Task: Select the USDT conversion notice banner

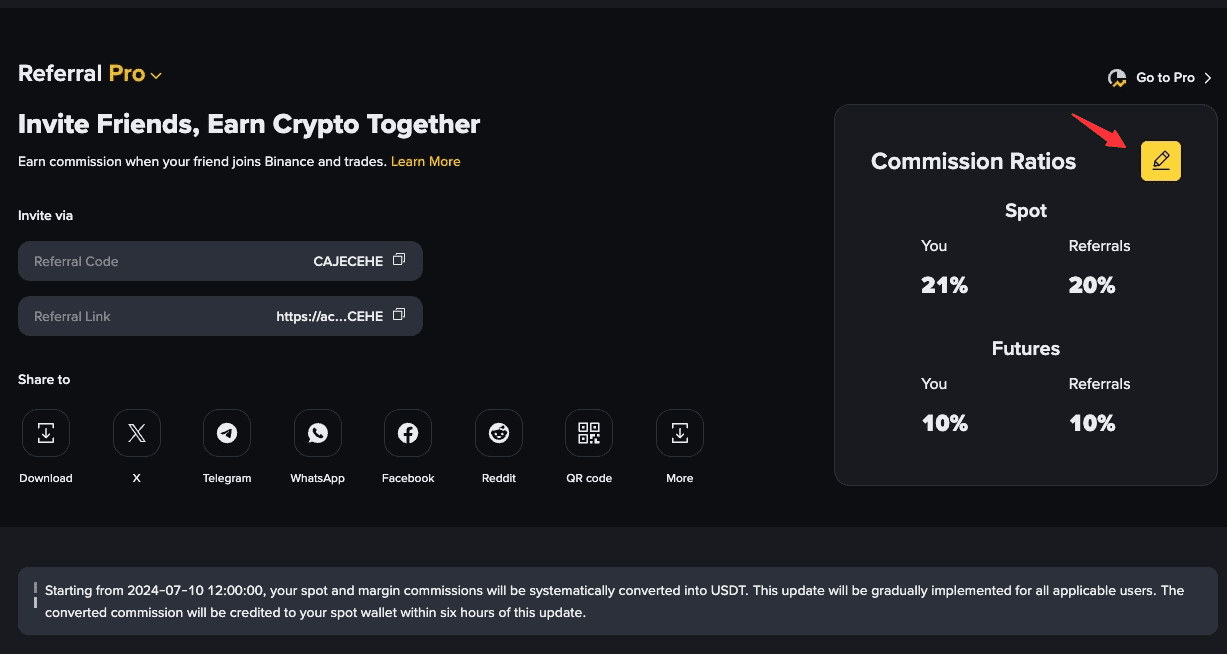Action: (x=613, y=601)
